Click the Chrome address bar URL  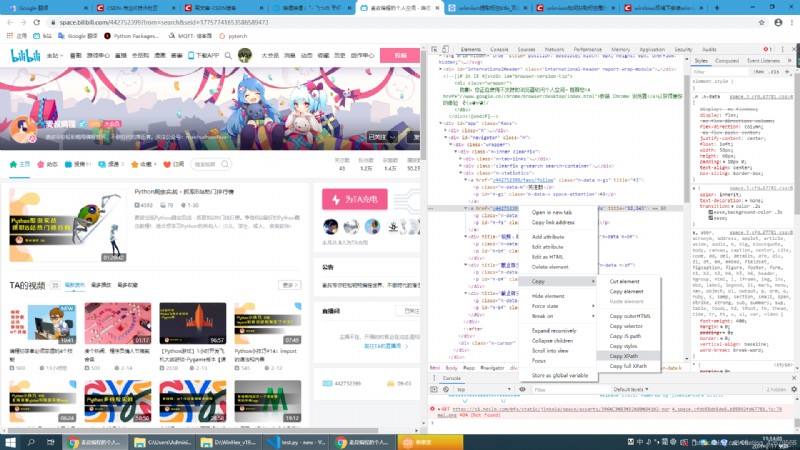[x=163, y=22]
